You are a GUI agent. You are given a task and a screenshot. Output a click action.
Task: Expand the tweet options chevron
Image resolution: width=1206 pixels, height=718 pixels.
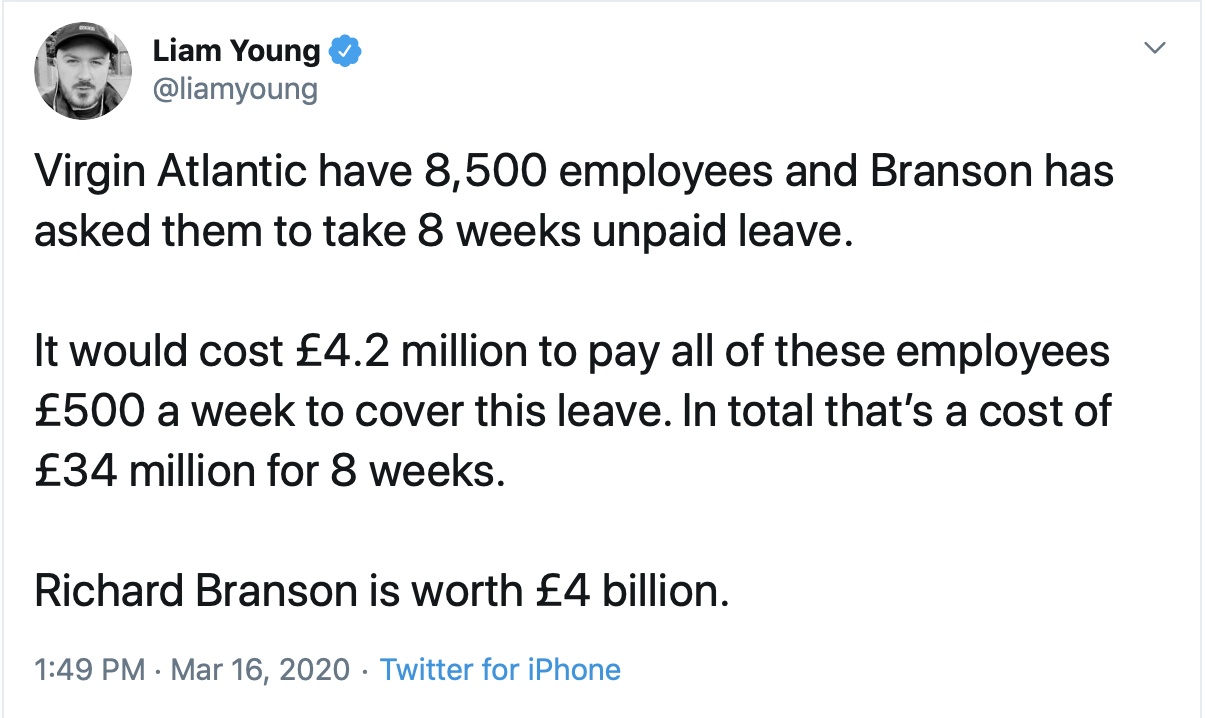(1155, 48)
